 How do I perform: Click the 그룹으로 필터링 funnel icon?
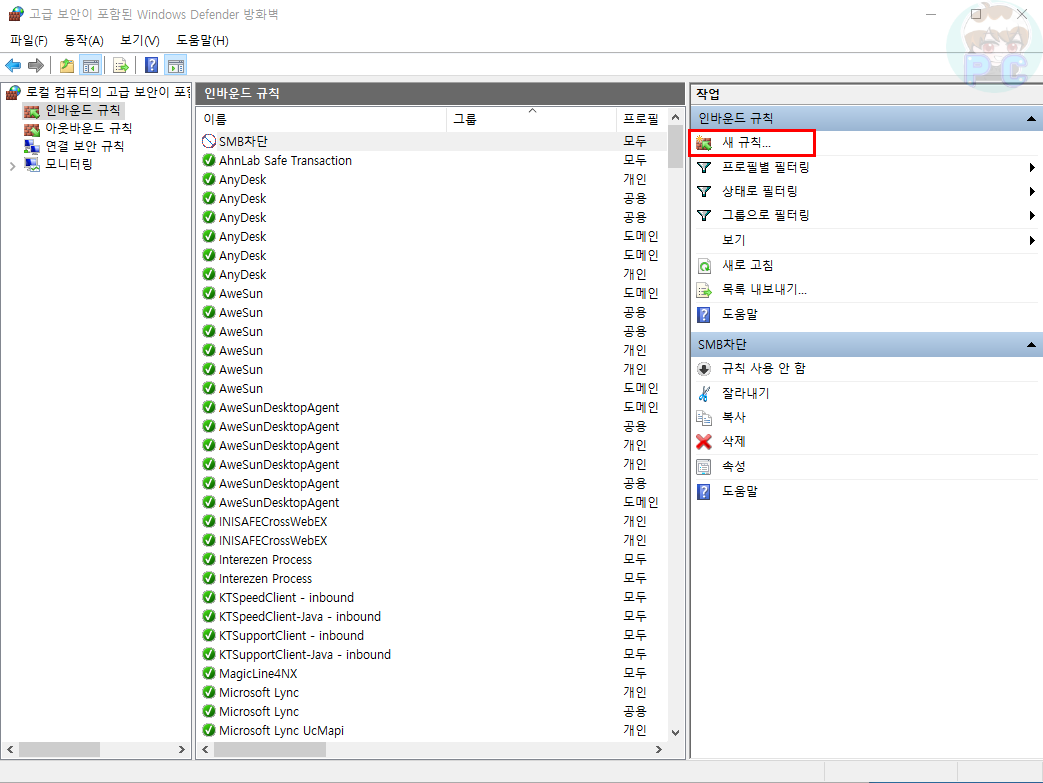point(704,216)
